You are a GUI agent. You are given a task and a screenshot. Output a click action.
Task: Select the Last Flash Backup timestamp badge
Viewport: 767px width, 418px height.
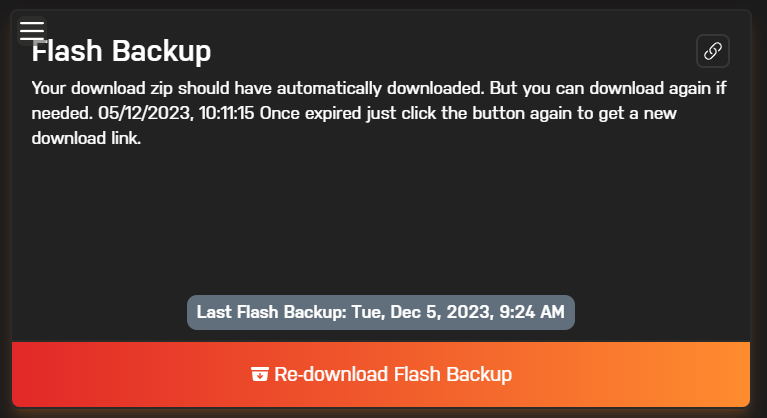tap(381, 312)
